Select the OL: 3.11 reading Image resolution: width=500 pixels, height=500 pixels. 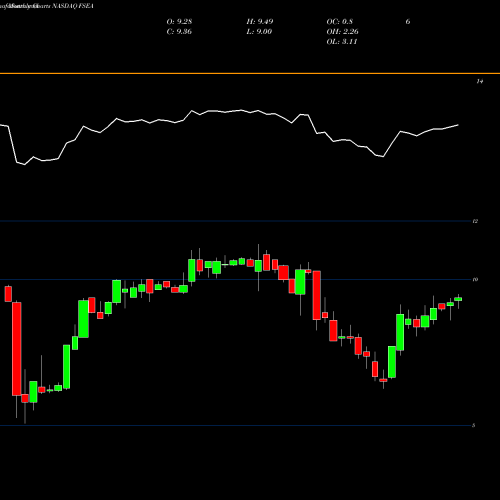[x=342, y=42]
